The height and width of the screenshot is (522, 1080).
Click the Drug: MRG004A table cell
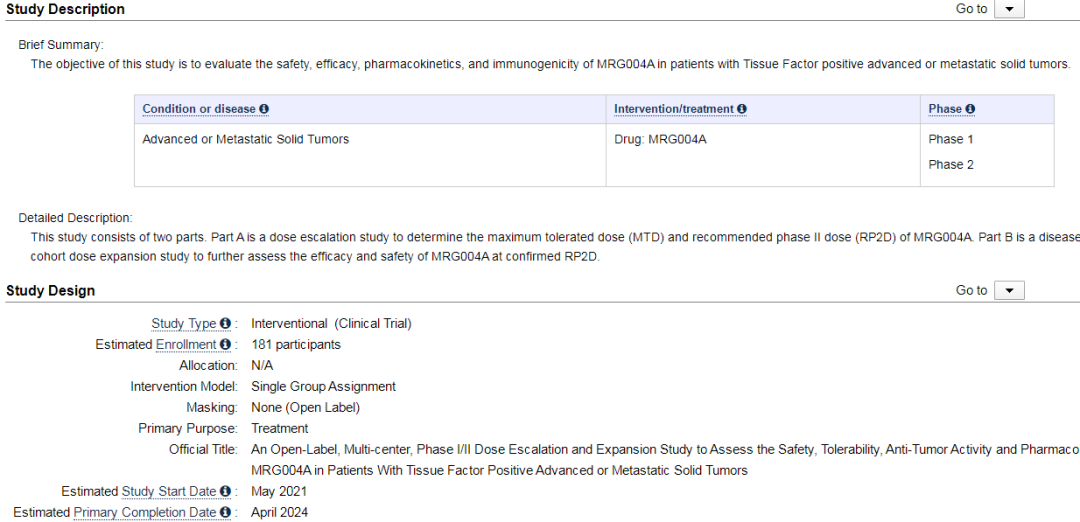660,140
